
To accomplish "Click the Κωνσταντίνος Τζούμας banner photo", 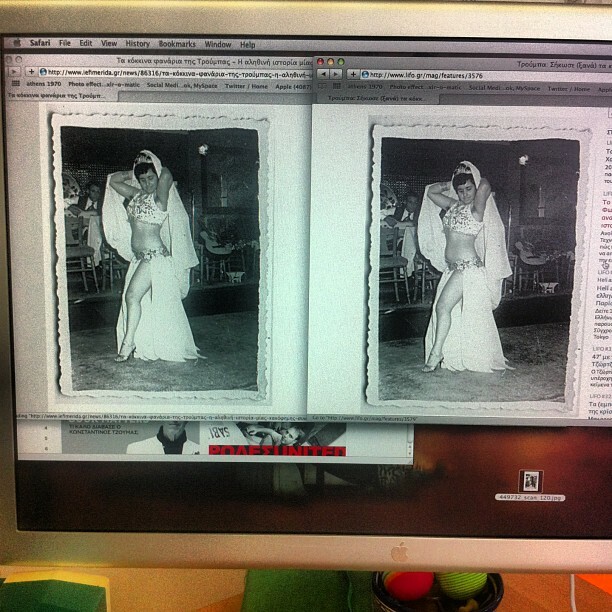I will [130, 437].
